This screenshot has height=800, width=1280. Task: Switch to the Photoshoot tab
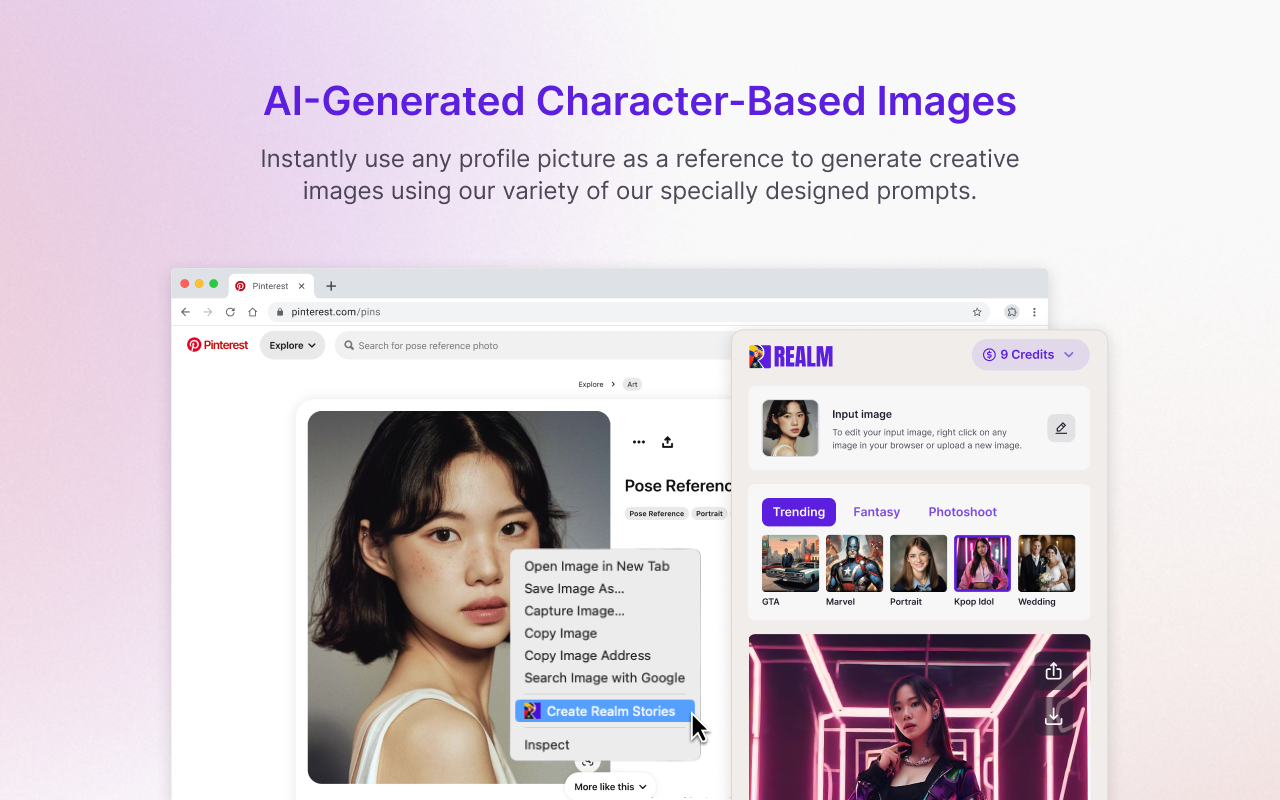[x=962, y=511]
